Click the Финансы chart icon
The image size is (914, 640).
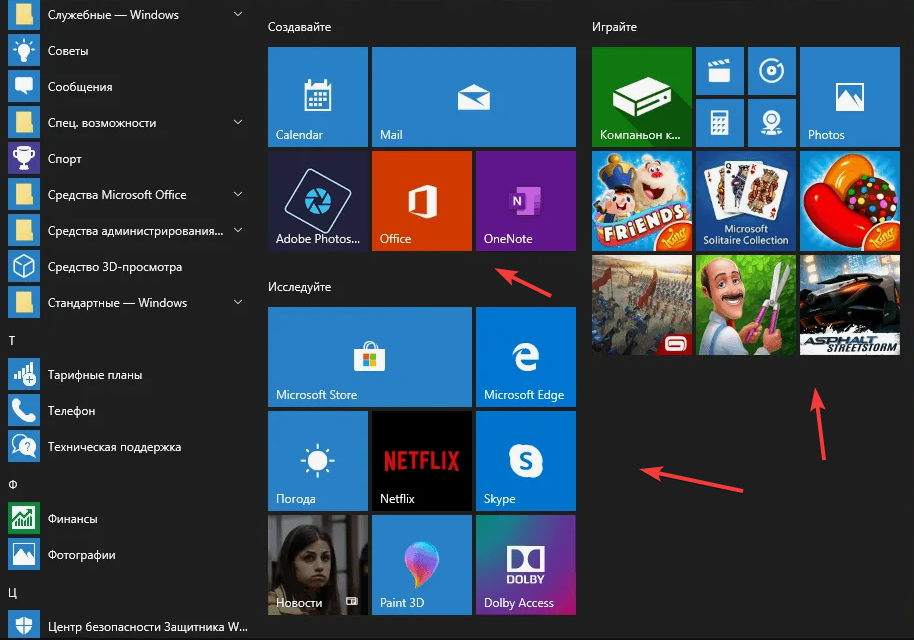click(x=24, y=519)
